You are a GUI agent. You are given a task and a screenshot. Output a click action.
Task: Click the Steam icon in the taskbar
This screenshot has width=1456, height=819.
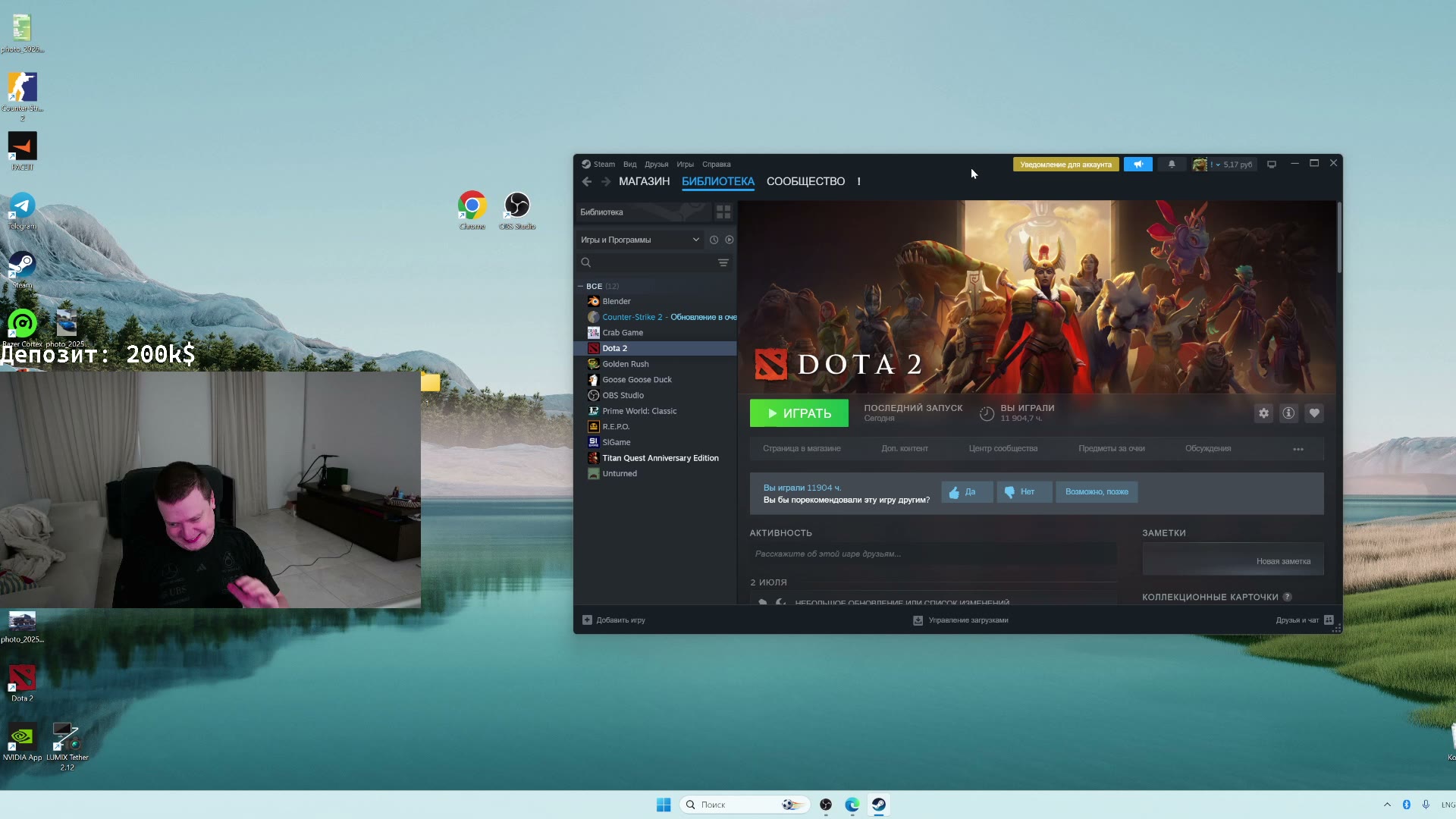879,805
